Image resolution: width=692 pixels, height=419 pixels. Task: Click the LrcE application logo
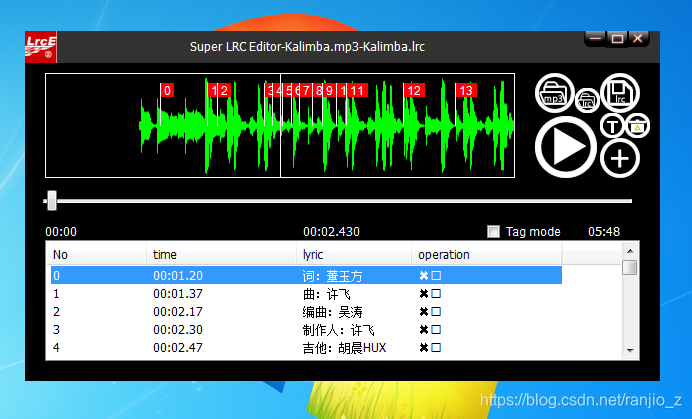coord(41,47)
